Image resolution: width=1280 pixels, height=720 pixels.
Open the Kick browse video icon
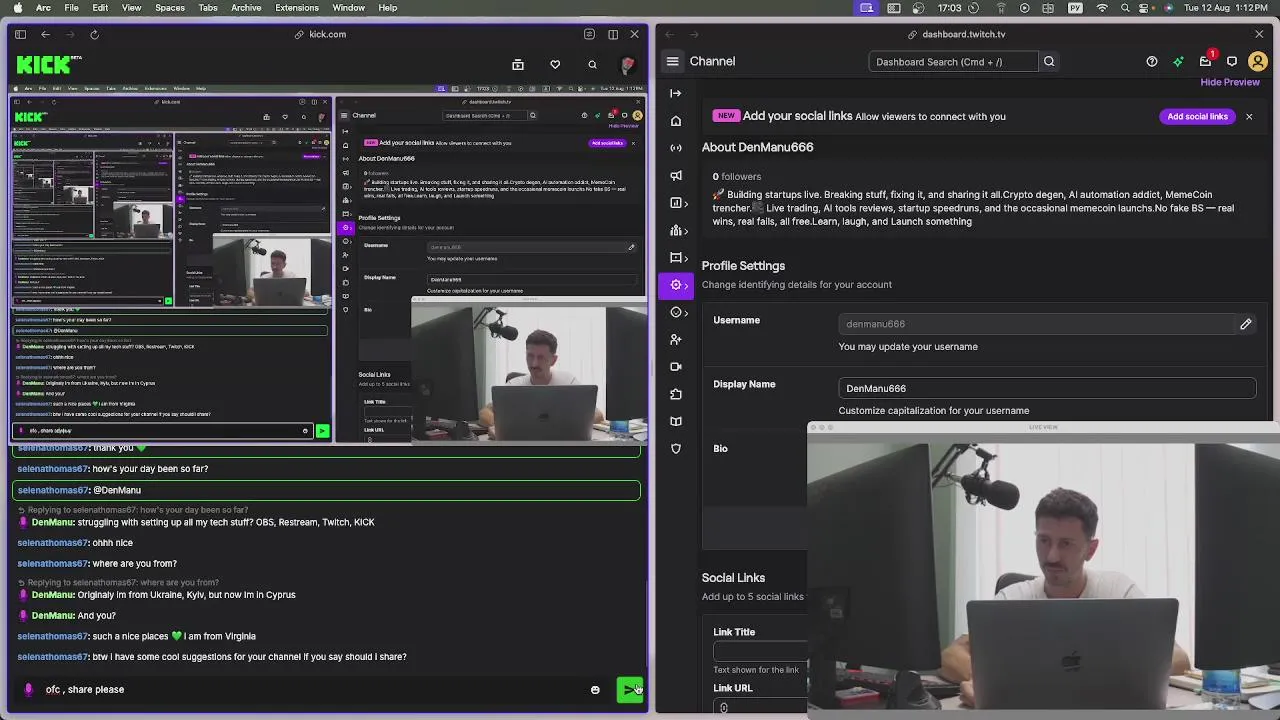(x=518, y=65)
